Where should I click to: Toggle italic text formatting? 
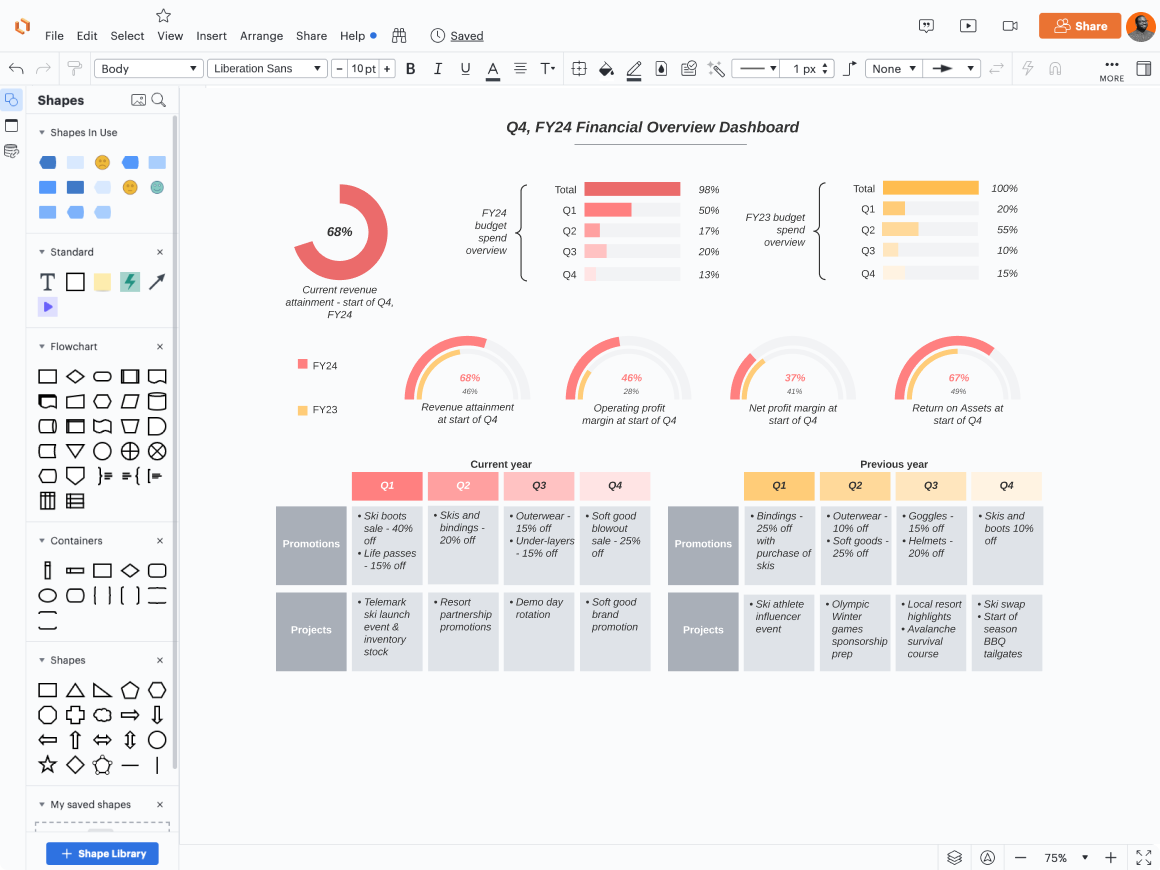pyautogui.click(x=438, y=68)
